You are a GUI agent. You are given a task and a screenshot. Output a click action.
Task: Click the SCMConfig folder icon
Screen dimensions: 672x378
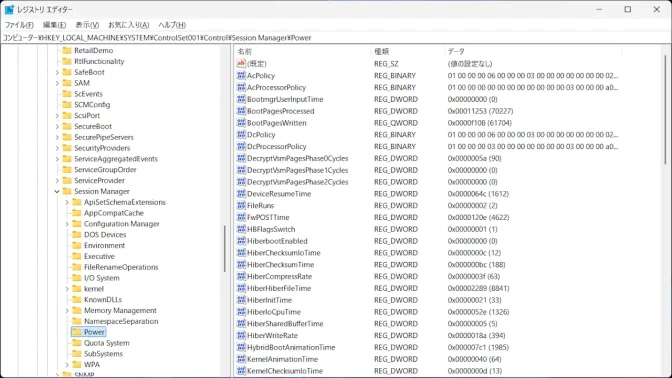coord(67,105)
